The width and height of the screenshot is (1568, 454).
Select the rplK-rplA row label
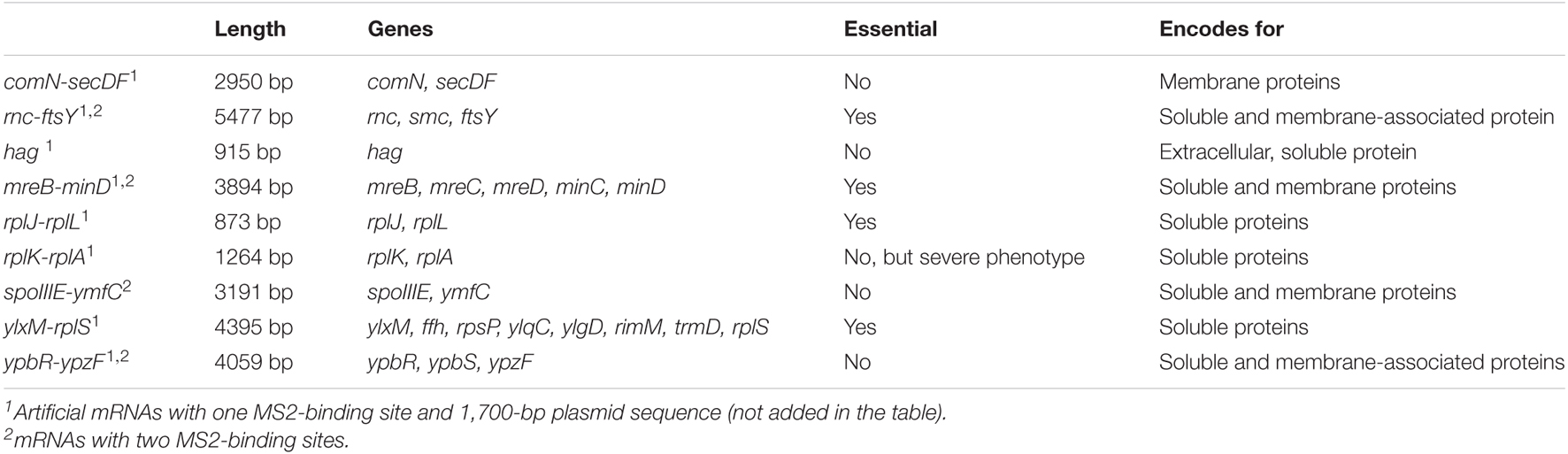50,257
